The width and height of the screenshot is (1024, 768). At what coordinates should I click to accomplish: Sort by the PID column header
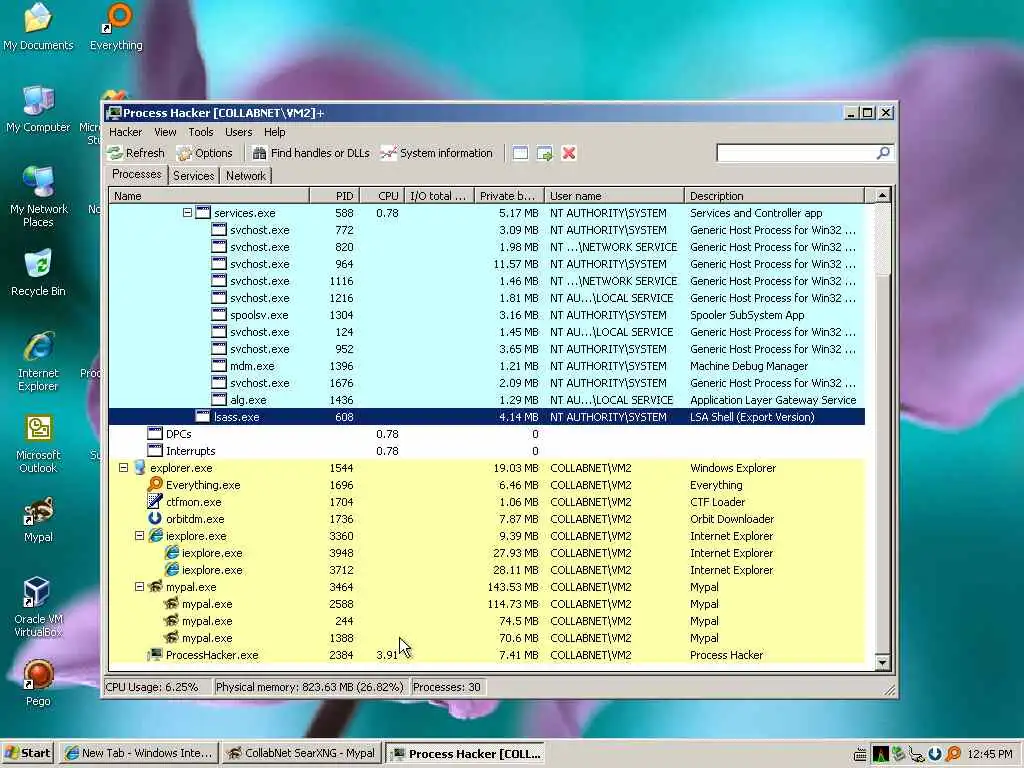click(x=334, y=196)
